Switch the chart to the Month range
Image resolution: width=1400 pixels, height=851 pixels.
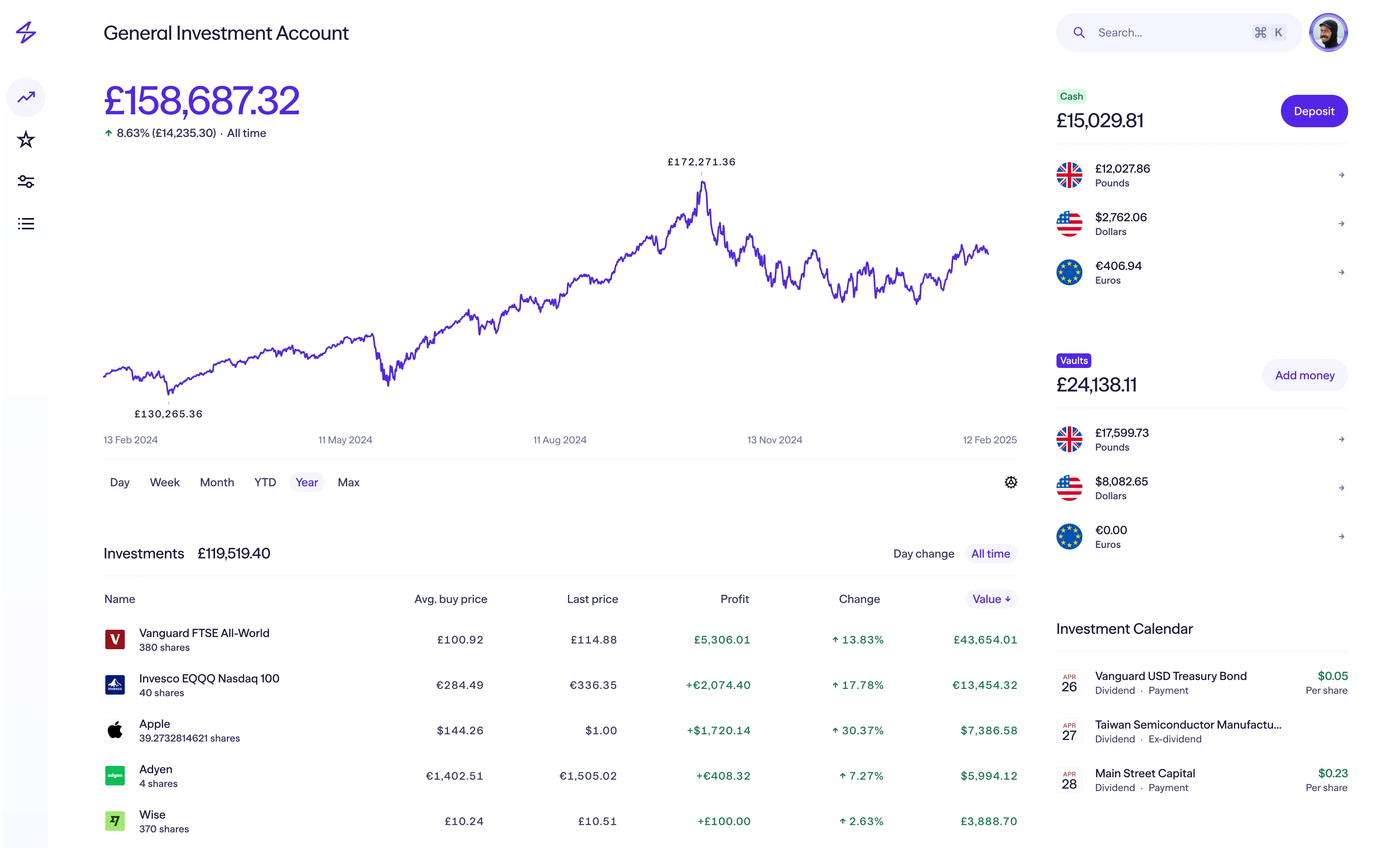pyautogui.click(x=217, y=482)
